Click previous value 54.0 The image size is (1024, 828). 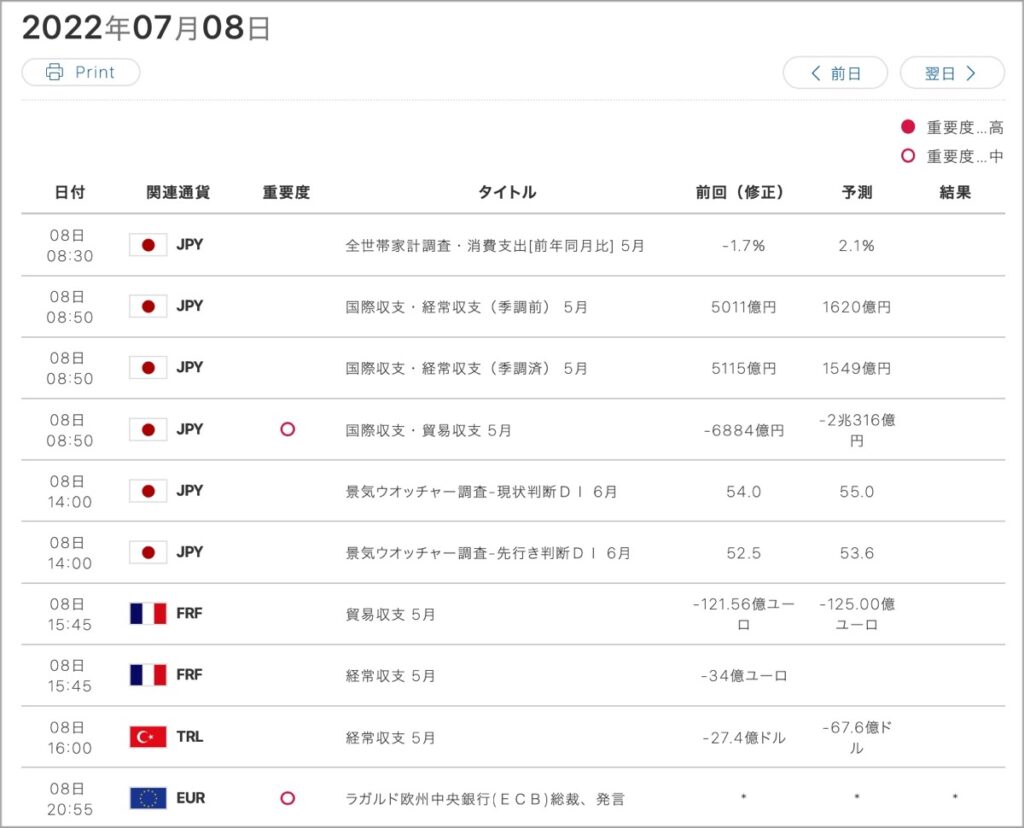[x=743, y=492]
